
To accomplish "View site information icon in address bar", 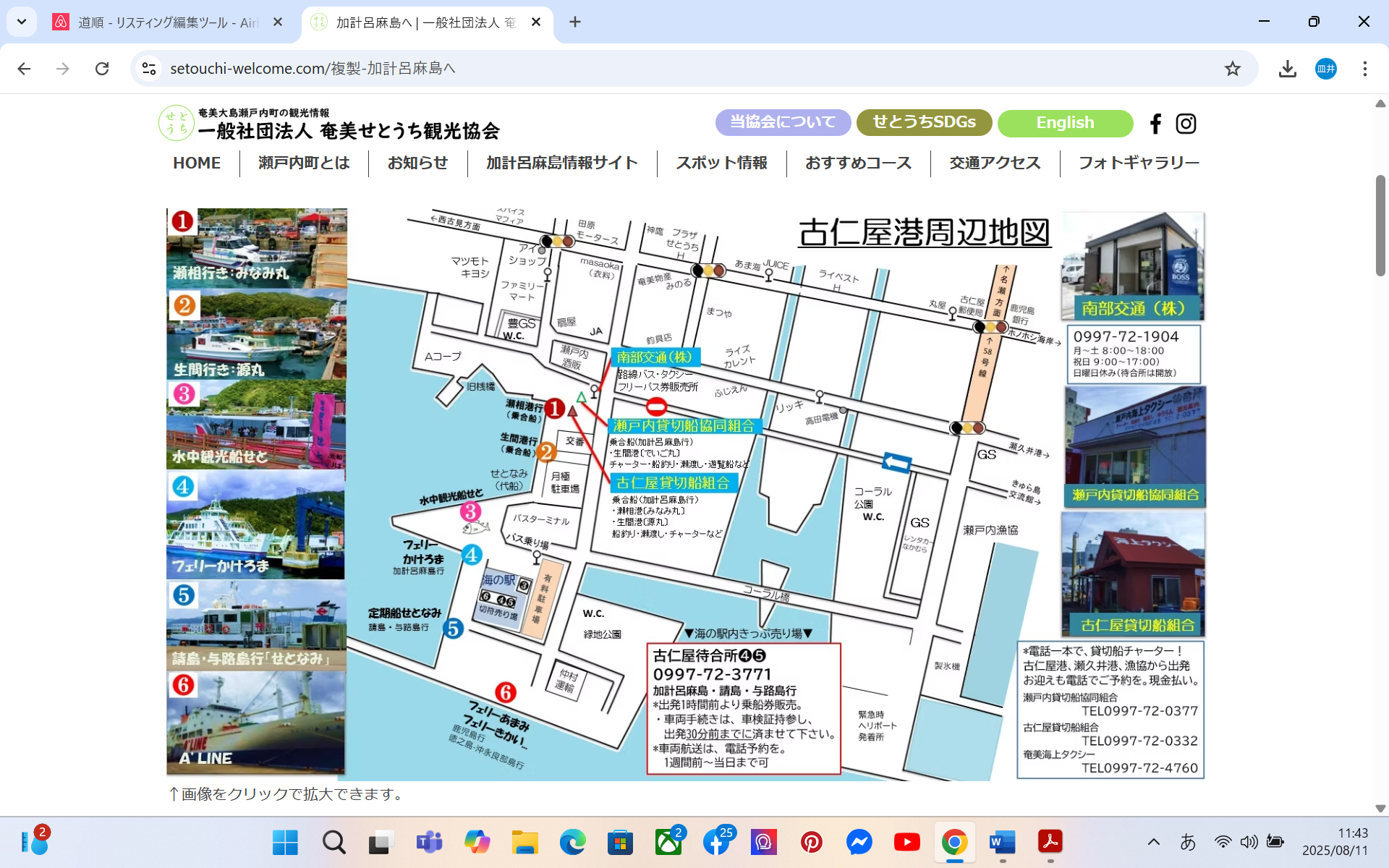I will (x=149, y=69).
